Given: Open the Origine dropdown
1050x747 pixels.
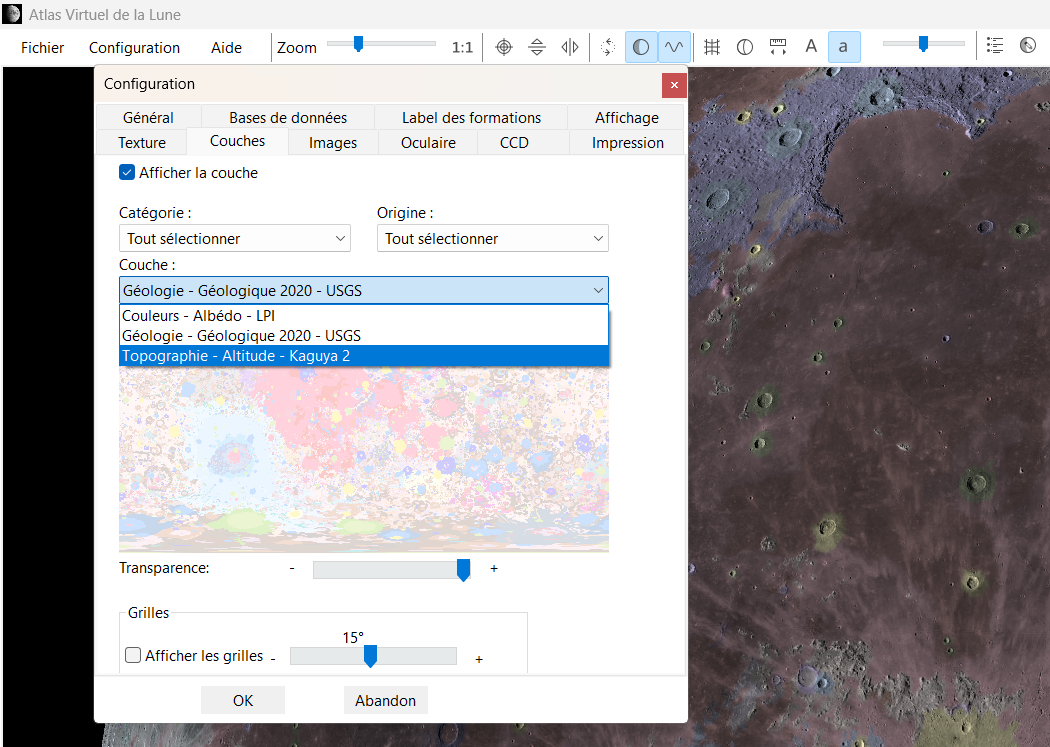Looking at the screenshot, I should [x=492, y=238].
